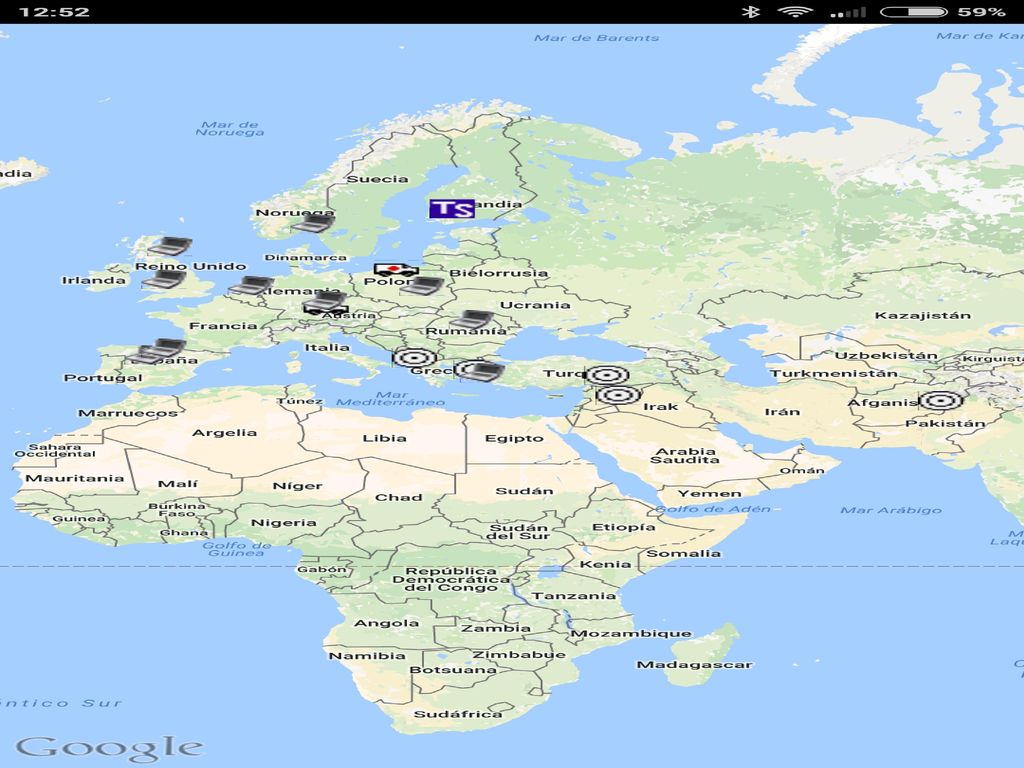Tap the laptop marker above Rumanía label
The height and width of the screenshot is (768, 1024).
(x=472, y=319)
